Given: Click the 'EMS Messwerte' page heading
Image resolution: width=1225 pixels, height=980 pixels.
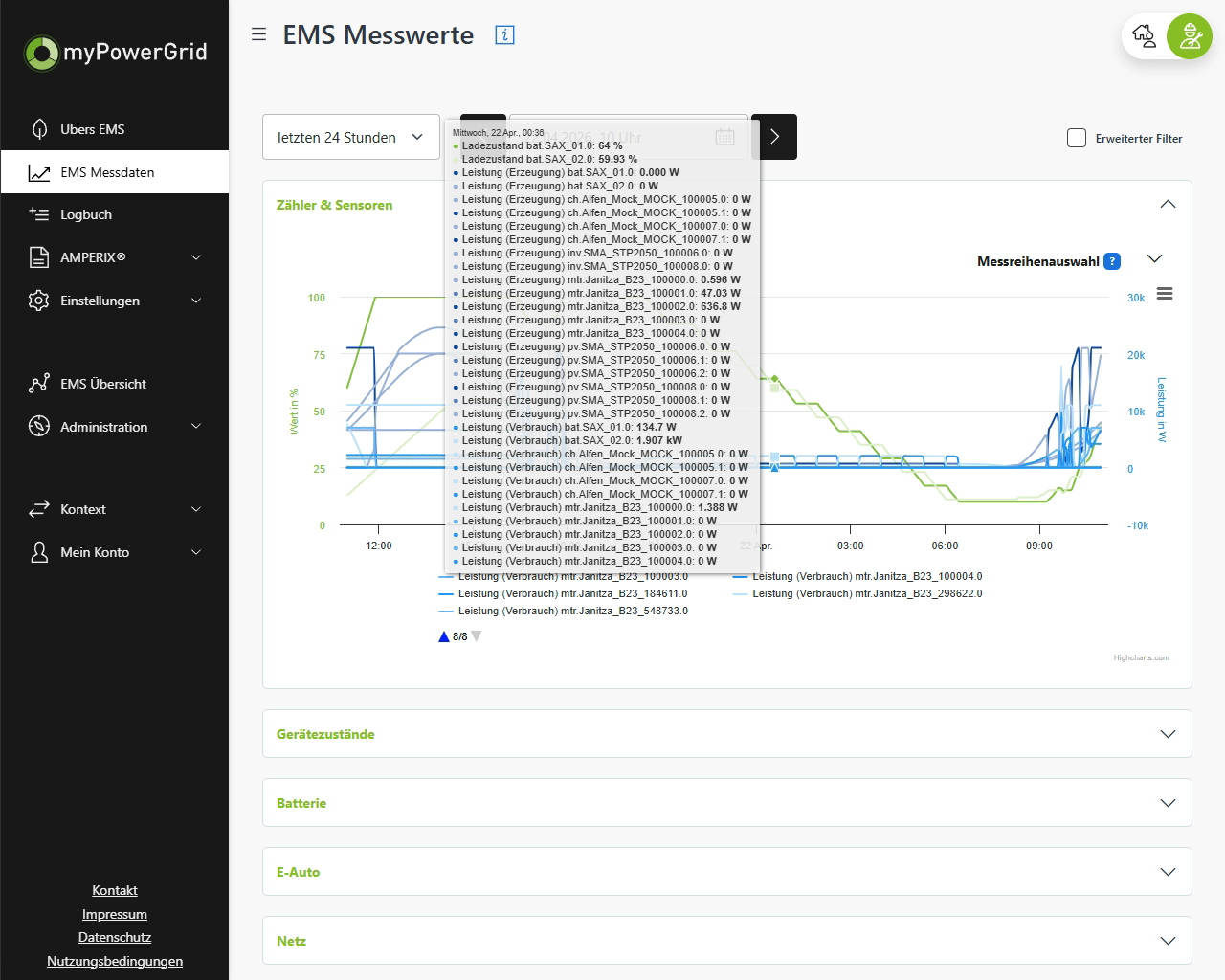Looking at the screenshot, I should click(378, 35).
